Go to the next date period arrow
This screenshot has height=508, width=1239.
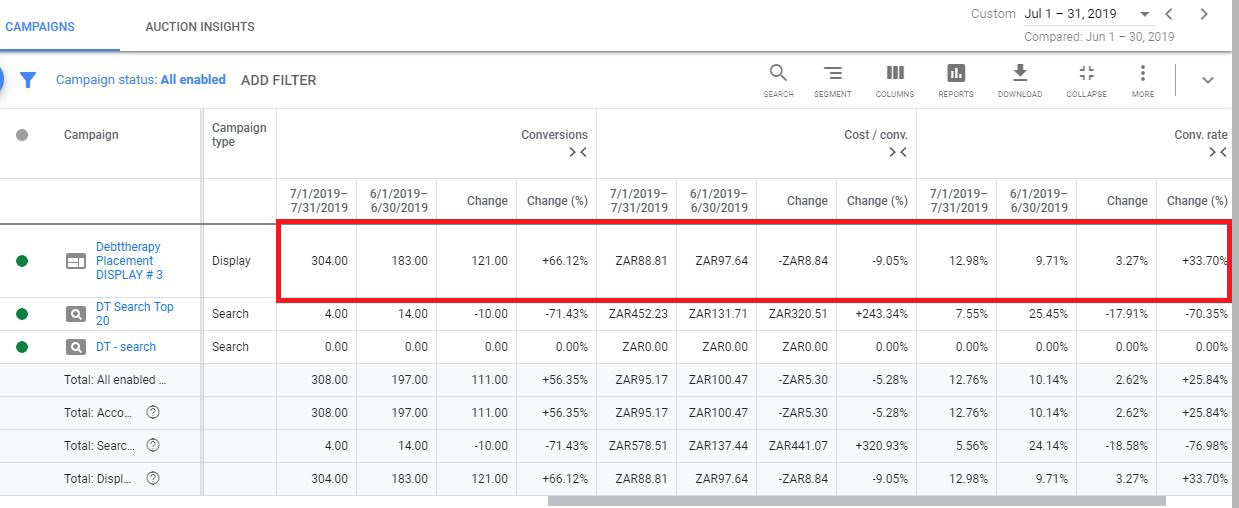tap(1204, 14)
